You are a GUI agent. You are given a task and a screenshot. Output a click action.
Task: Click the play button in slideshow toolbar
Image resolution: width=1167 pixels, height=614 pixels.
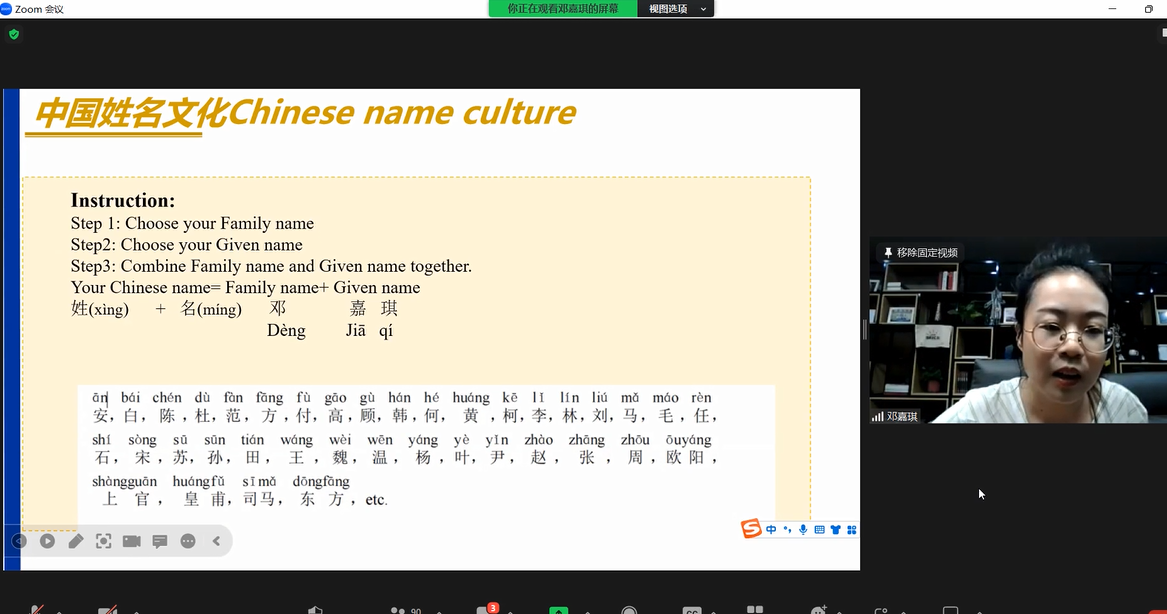[47, 541]
